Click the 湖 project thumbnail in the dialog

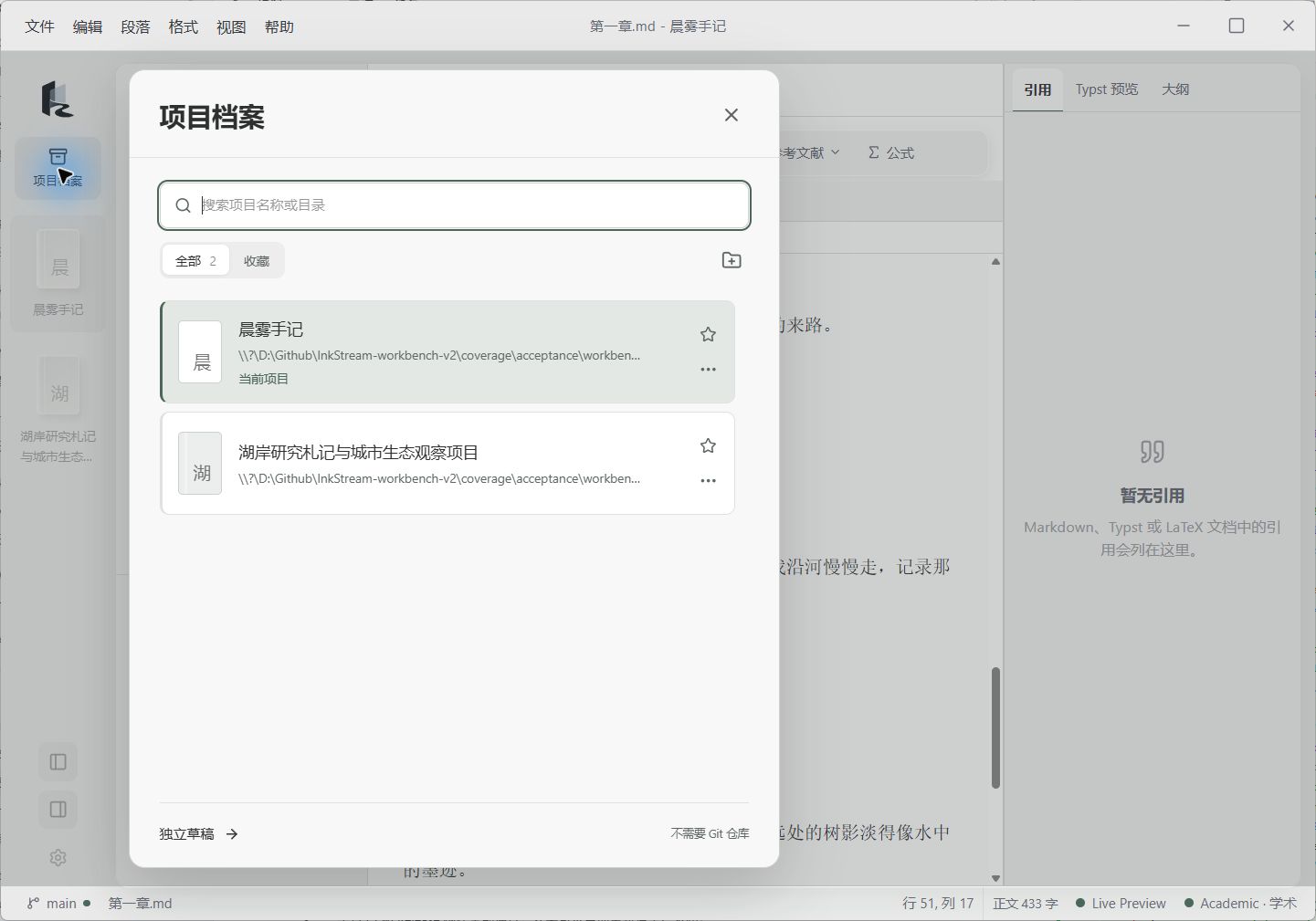(x=200, y=463)
